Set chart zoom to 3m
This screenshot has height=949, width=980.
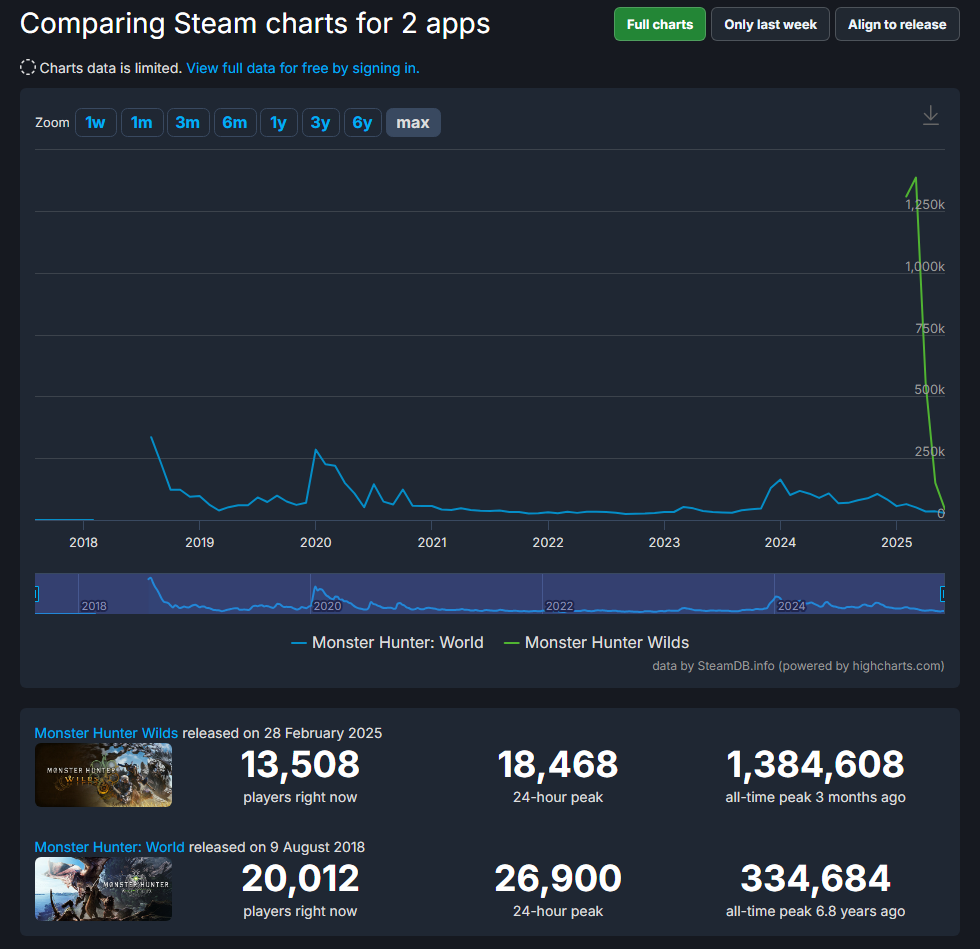(x=188, y=123)
